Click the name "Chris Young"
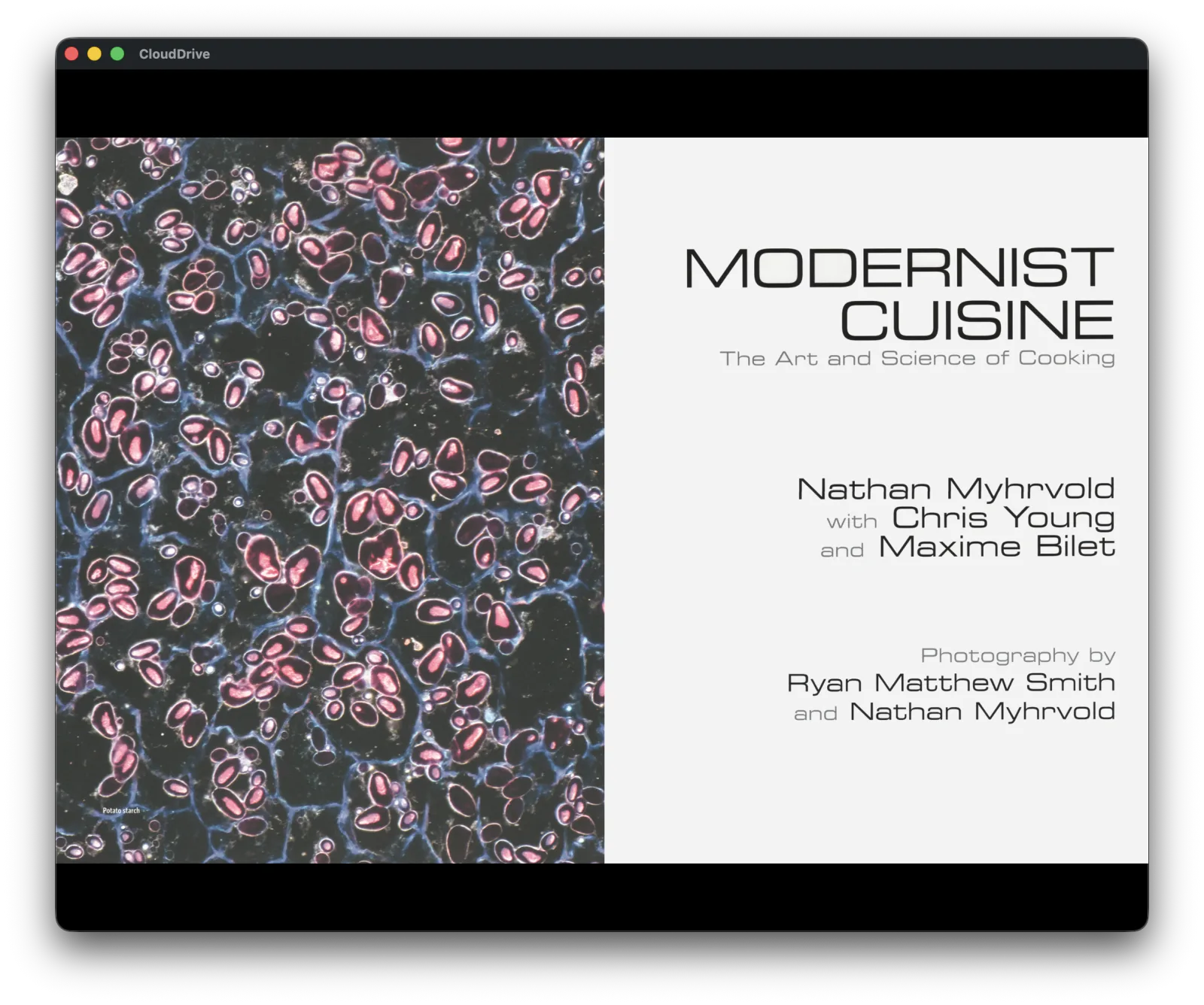The width and height of the screenshot is (1204, 1005). pyautogui.click(x=1004, y=518)
